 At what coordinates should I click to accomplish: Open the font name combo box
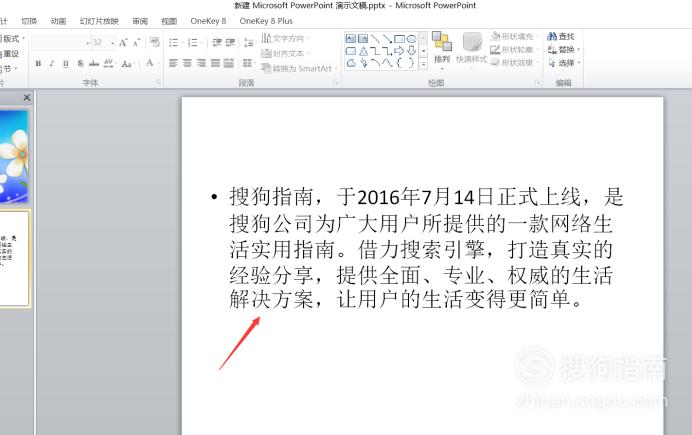[61, 43]
